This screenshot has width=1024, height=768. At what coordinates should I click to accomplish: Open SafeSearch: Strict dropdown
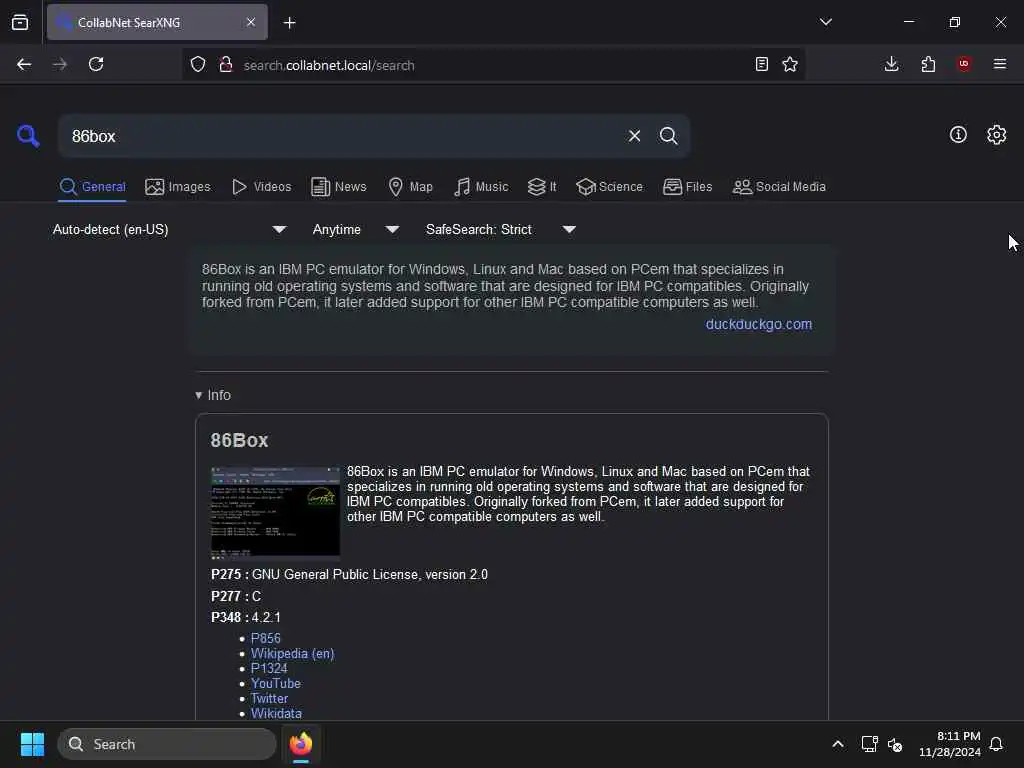coord(500,229)
